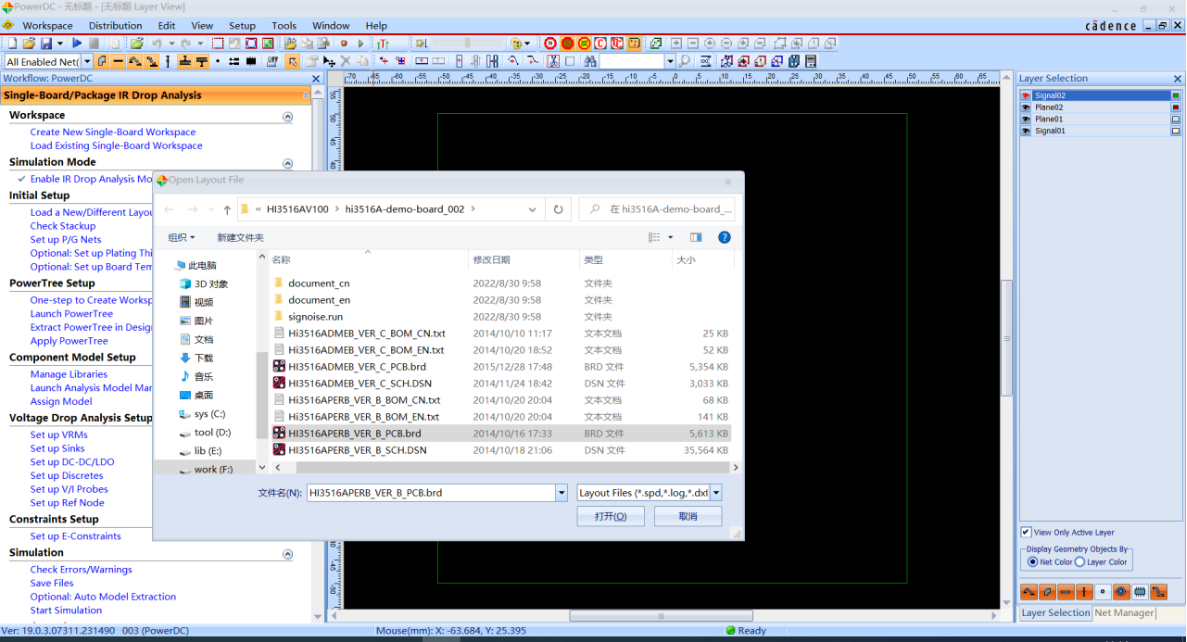Screen dimensions: 1187x642
Task: Click the blue Start simulation arrow icon
Action: 77,43
